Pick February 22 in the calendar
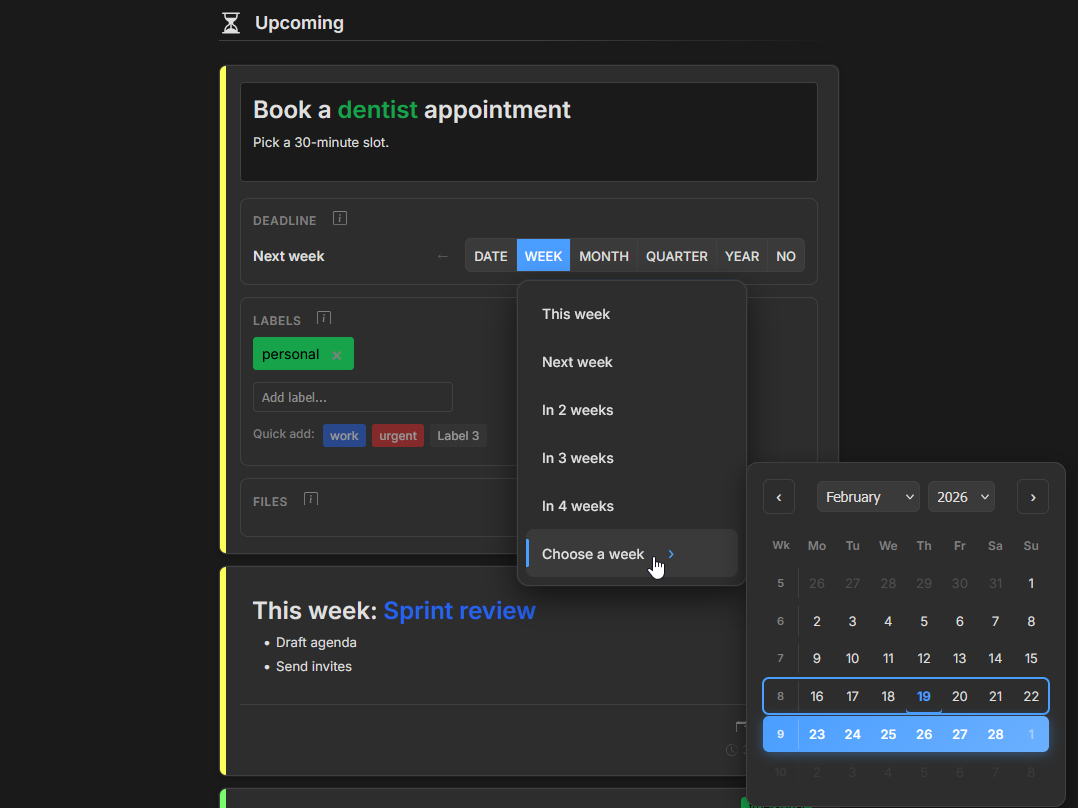Image resolution: width=1078 pixels, height=808 pixels. pyautogui.click(x=1031, y=697)
